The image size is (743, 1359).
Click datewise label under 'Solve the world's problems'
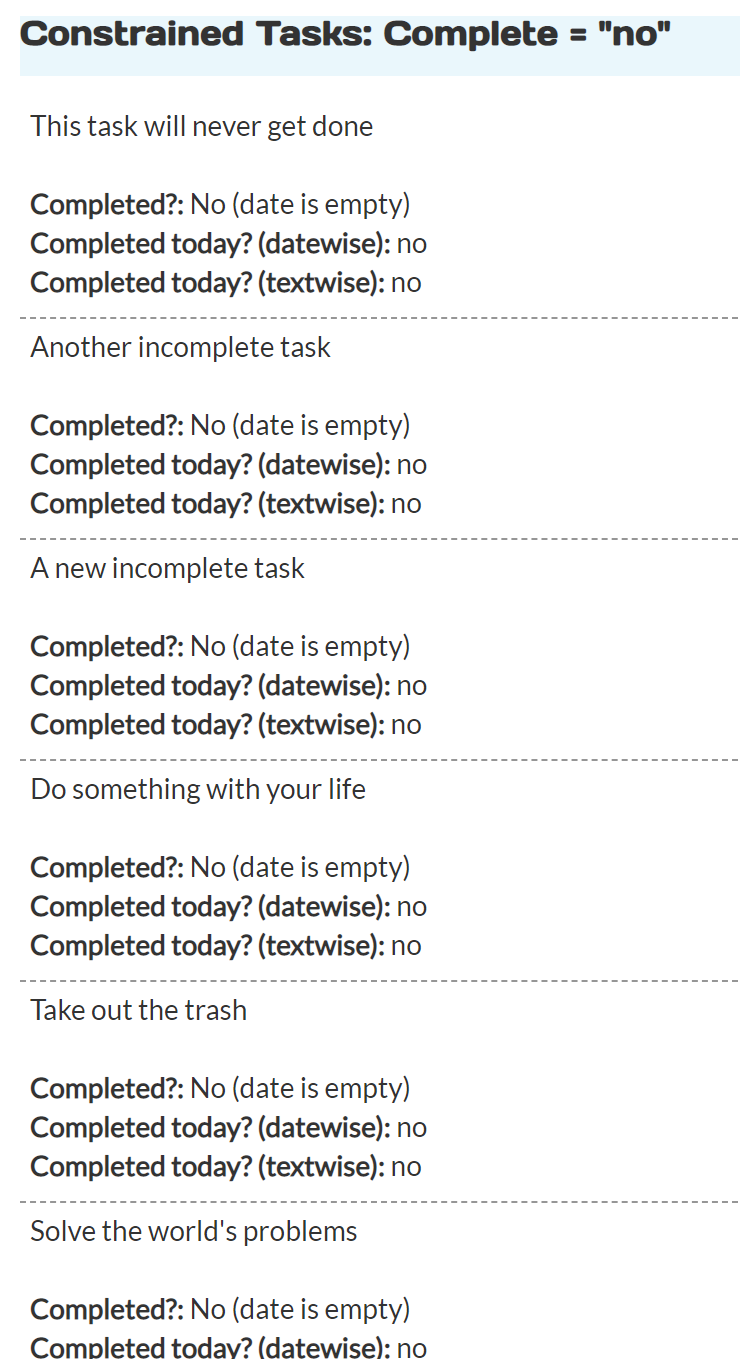[210, 1347]
